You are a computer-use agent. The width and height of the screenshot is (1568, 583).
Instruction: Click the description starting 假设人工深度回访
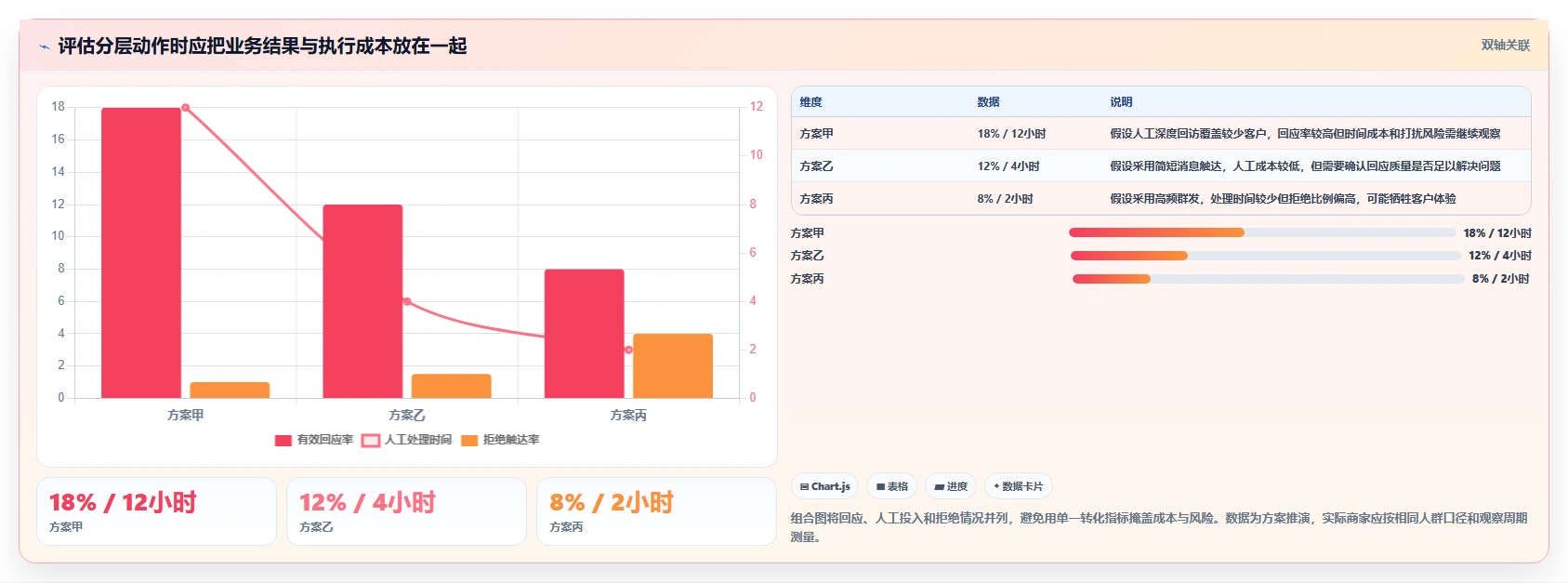[x=1305, y=134]
